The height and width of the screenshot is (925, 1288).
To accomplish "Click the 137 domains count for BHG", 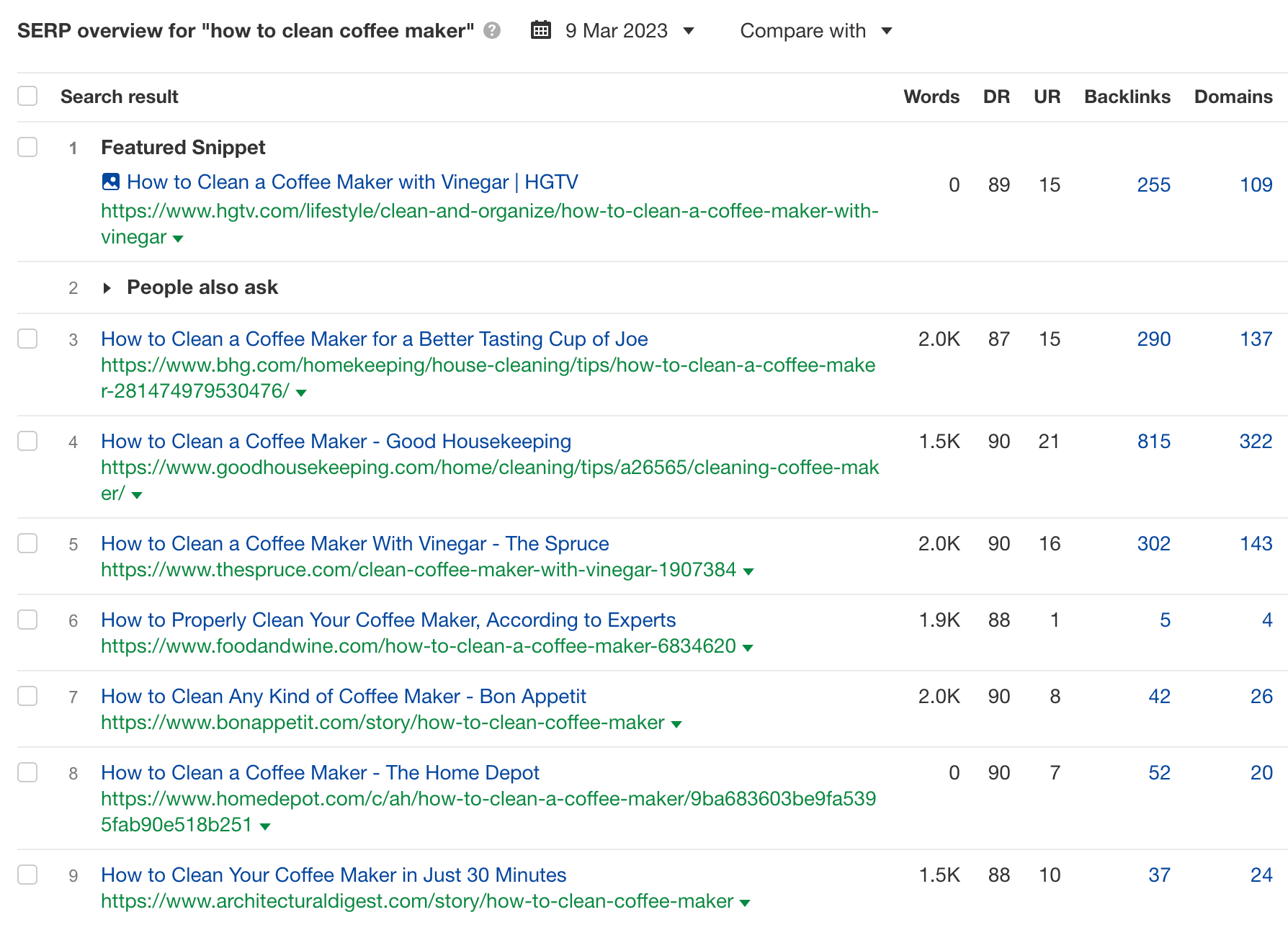I will point(1256,339).
